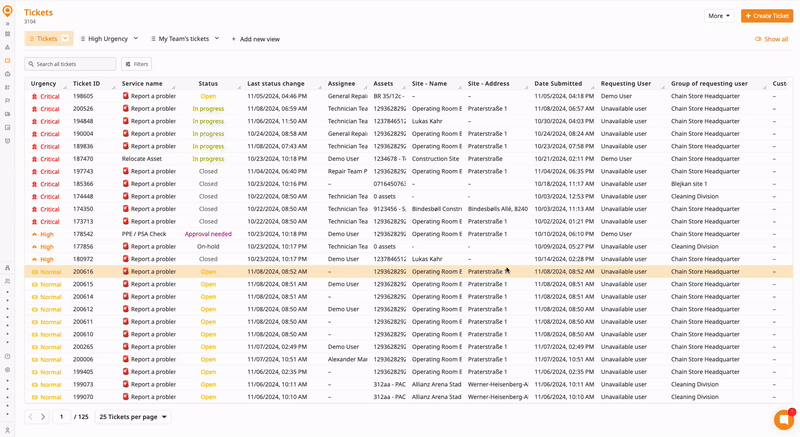Open the More dropdown menu
Image resolution: width=800 pixels, height=437 pixels.
coord(719,16)
